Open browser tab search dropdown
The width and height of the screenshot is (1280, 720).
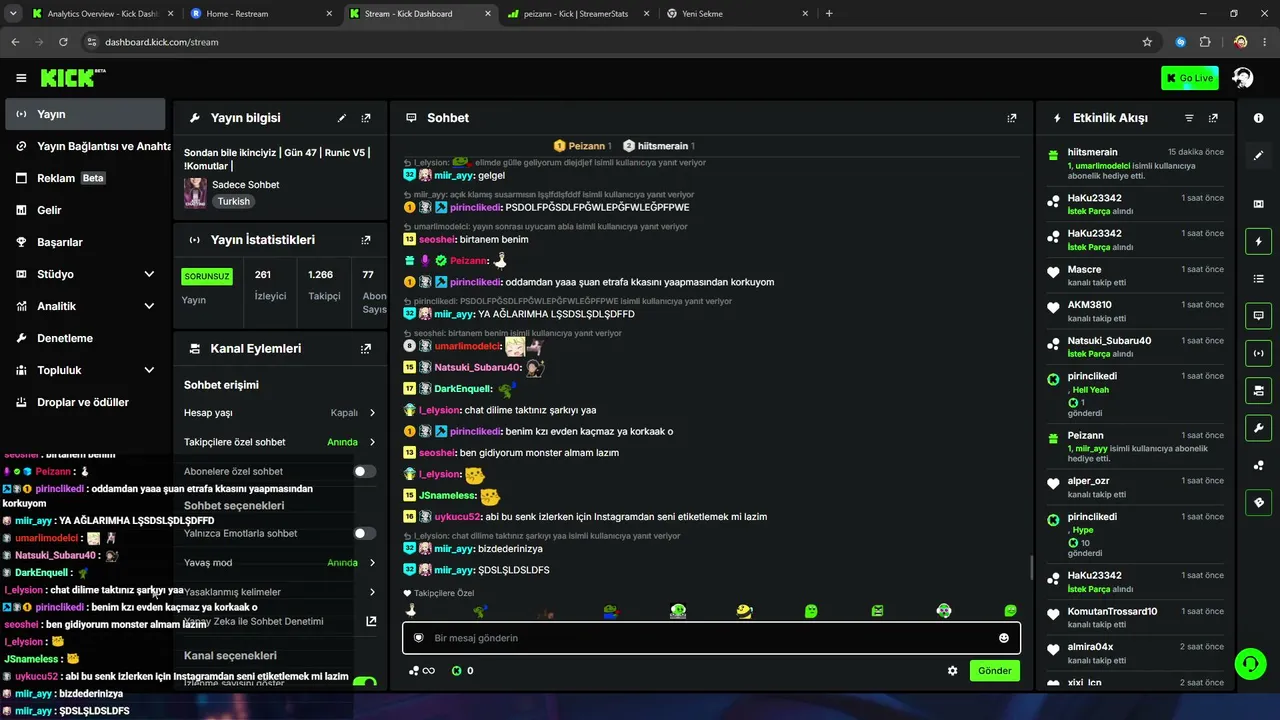(x=13, y=14)
